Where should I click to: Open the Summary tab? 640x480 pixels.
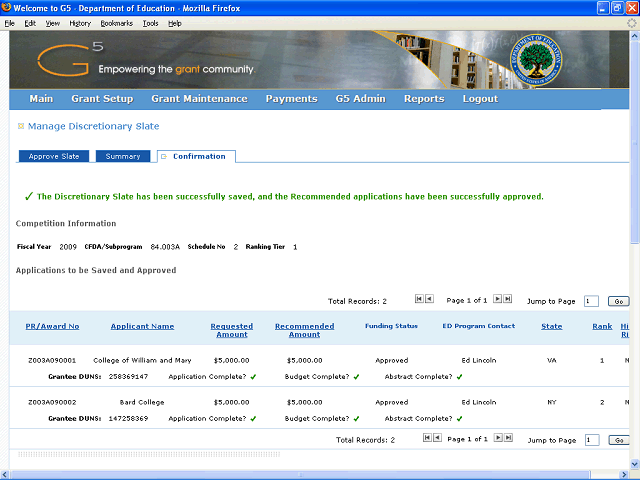click(x=123, y=157)
